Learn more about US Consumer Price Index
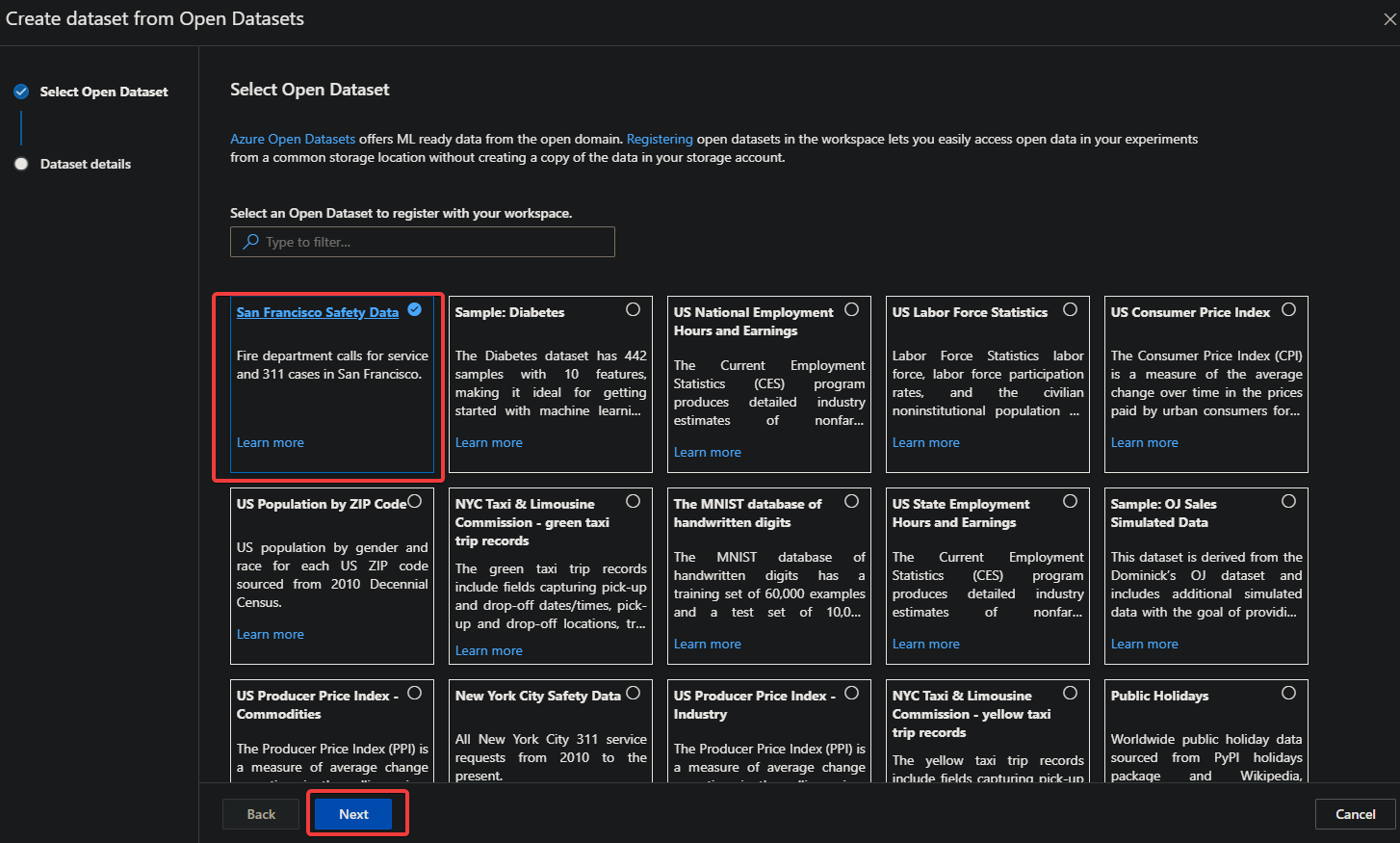Viewport: 1400px width, 843px height. [x=1145, y=442]
